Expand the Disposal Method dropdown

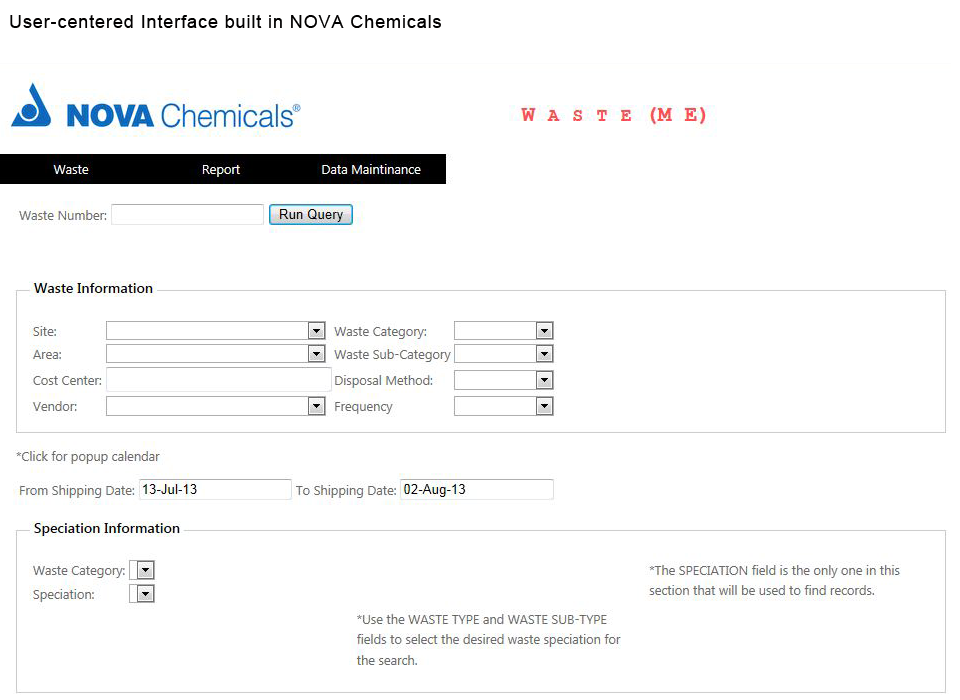pos(504,380)
